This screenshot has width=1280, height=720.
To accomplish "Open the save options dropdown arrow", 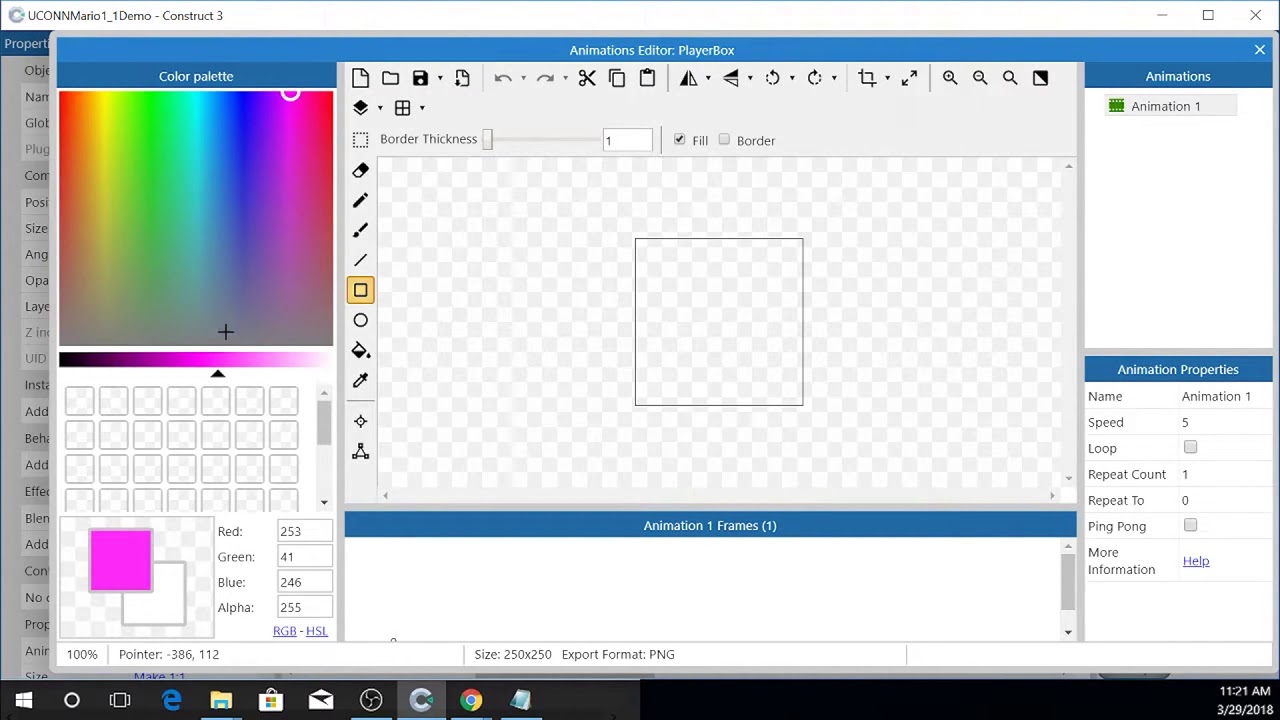I will click(440, 79).
